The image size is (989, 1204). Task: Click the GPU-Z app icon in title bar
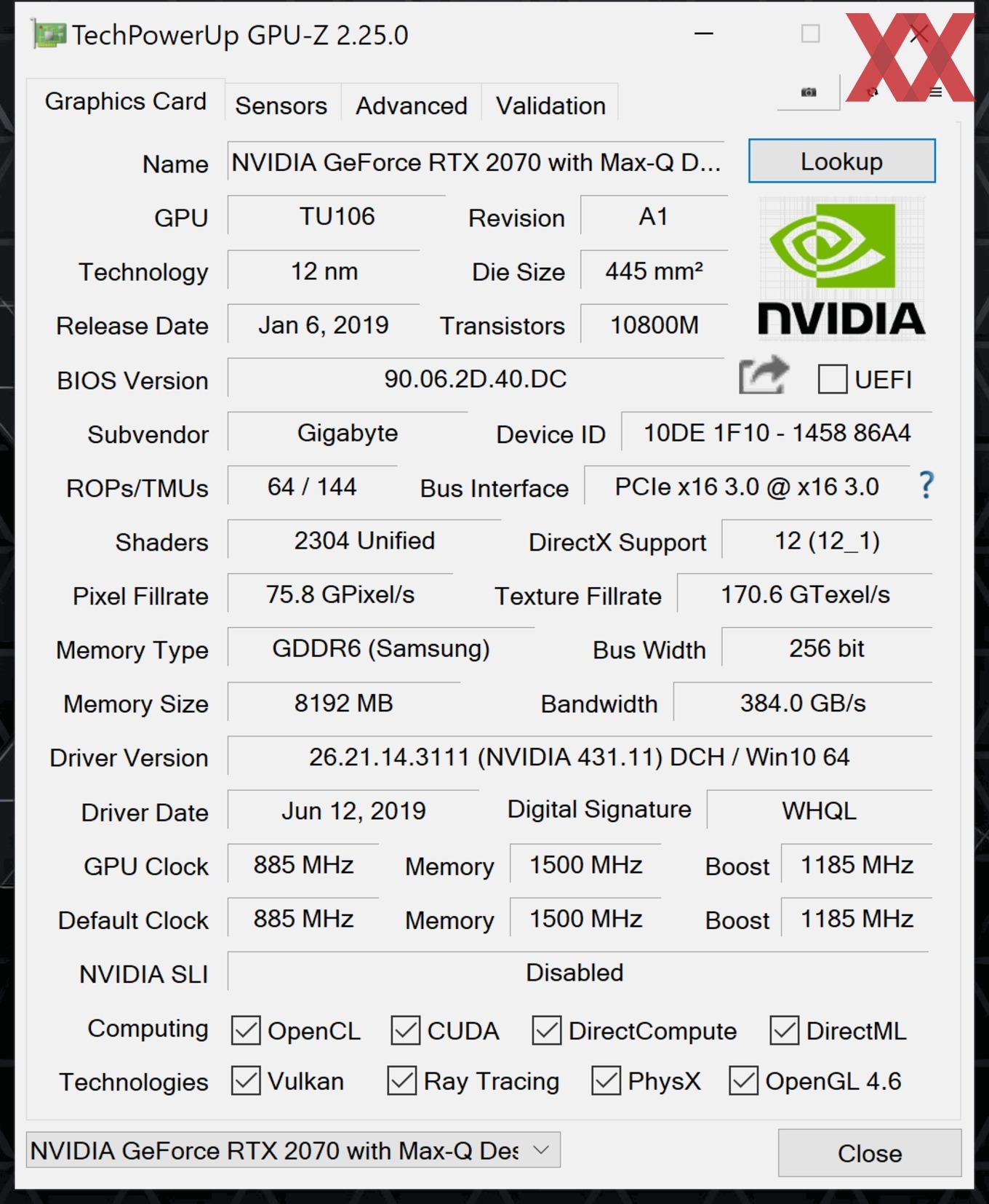pyautogui.click(x=49, y=35)
